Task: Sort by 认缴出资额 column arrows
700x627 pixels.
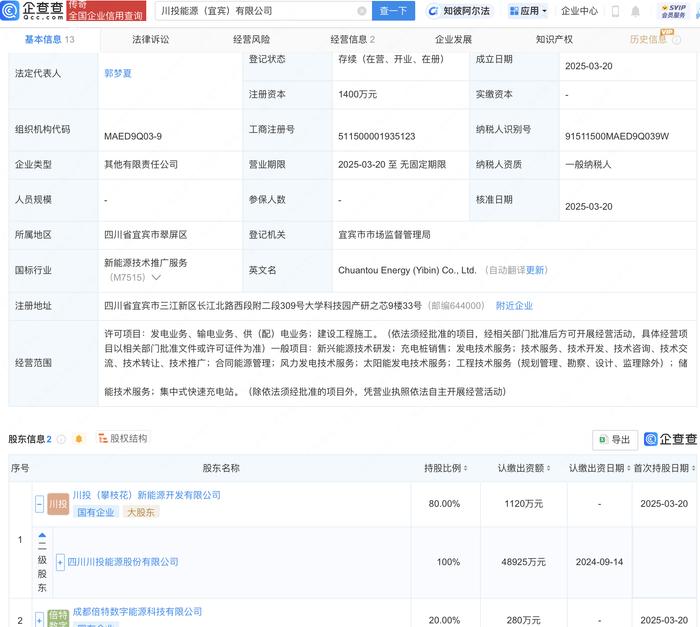Action: [x=549, y=468]
